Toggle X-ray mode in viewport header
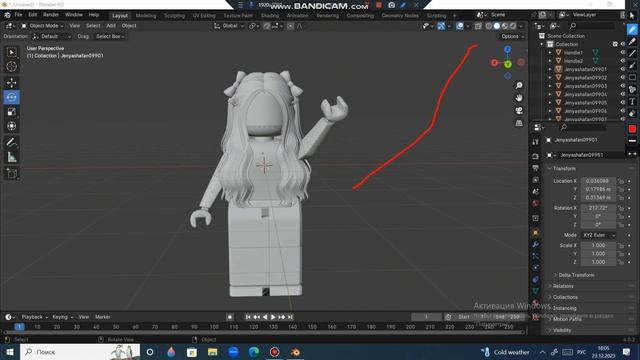Viewport: 640px width, 360px height. click(x=478, y=26)
